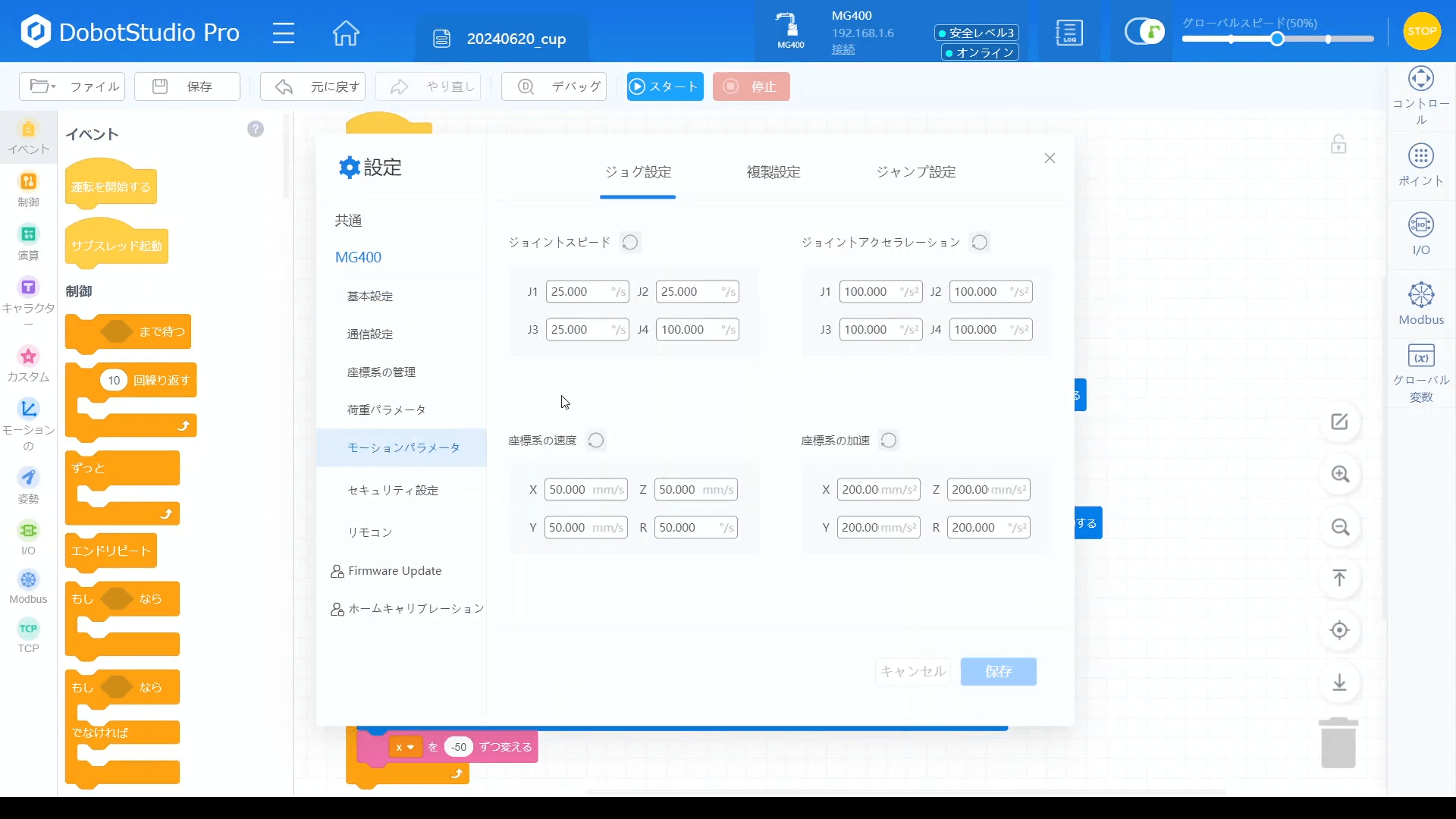Screen dimensions: 1456x819
Task: Select the Modbus panel on the right sidebar
Action: [1421, 303]
